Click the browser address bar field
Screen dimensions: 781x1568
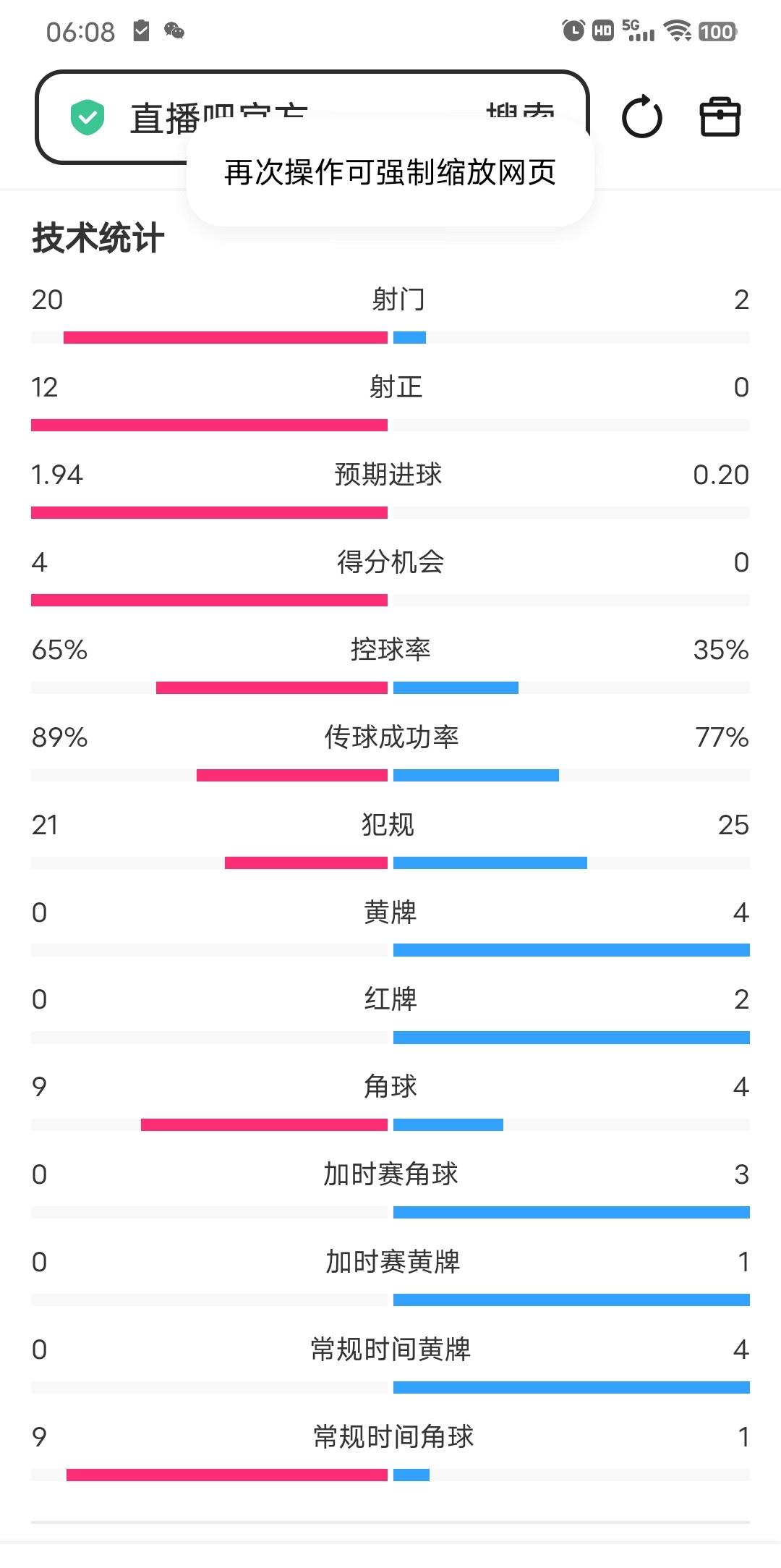point(312,117)
